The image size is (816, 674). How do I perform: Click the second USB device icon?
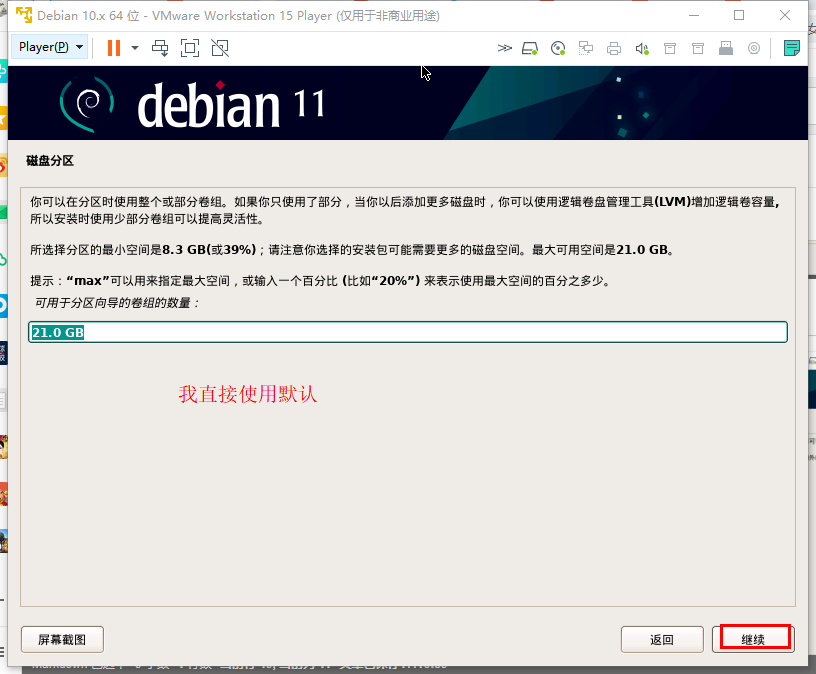tap(698, 49)
